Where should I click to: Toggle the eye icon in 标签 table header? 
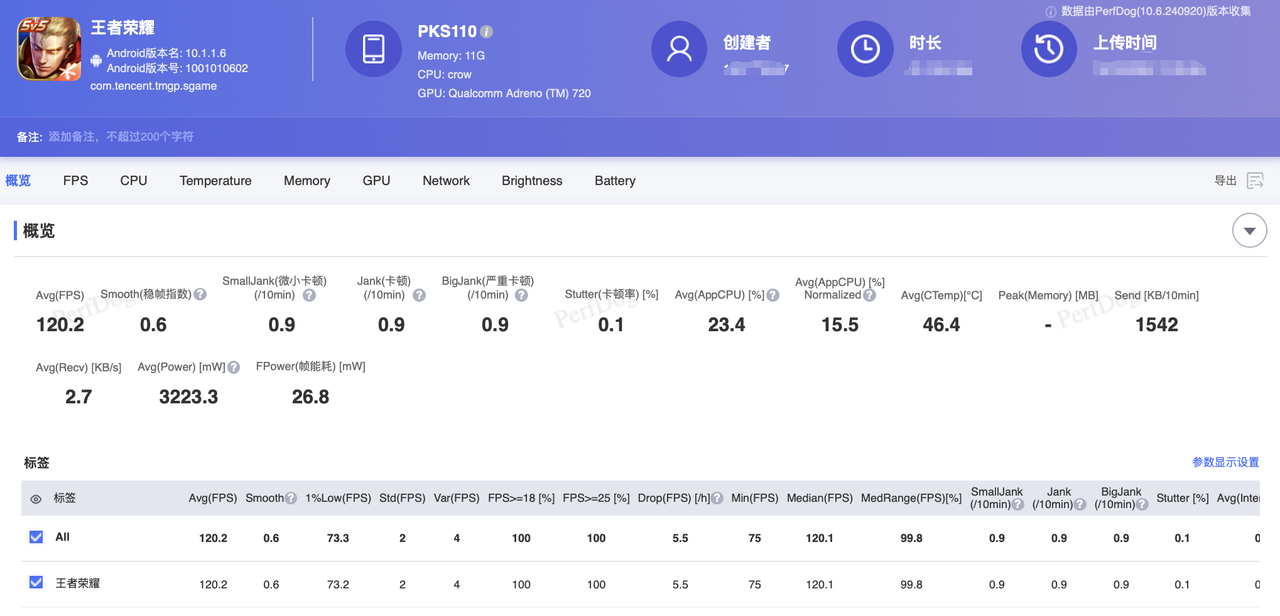[x=36, y=499]
